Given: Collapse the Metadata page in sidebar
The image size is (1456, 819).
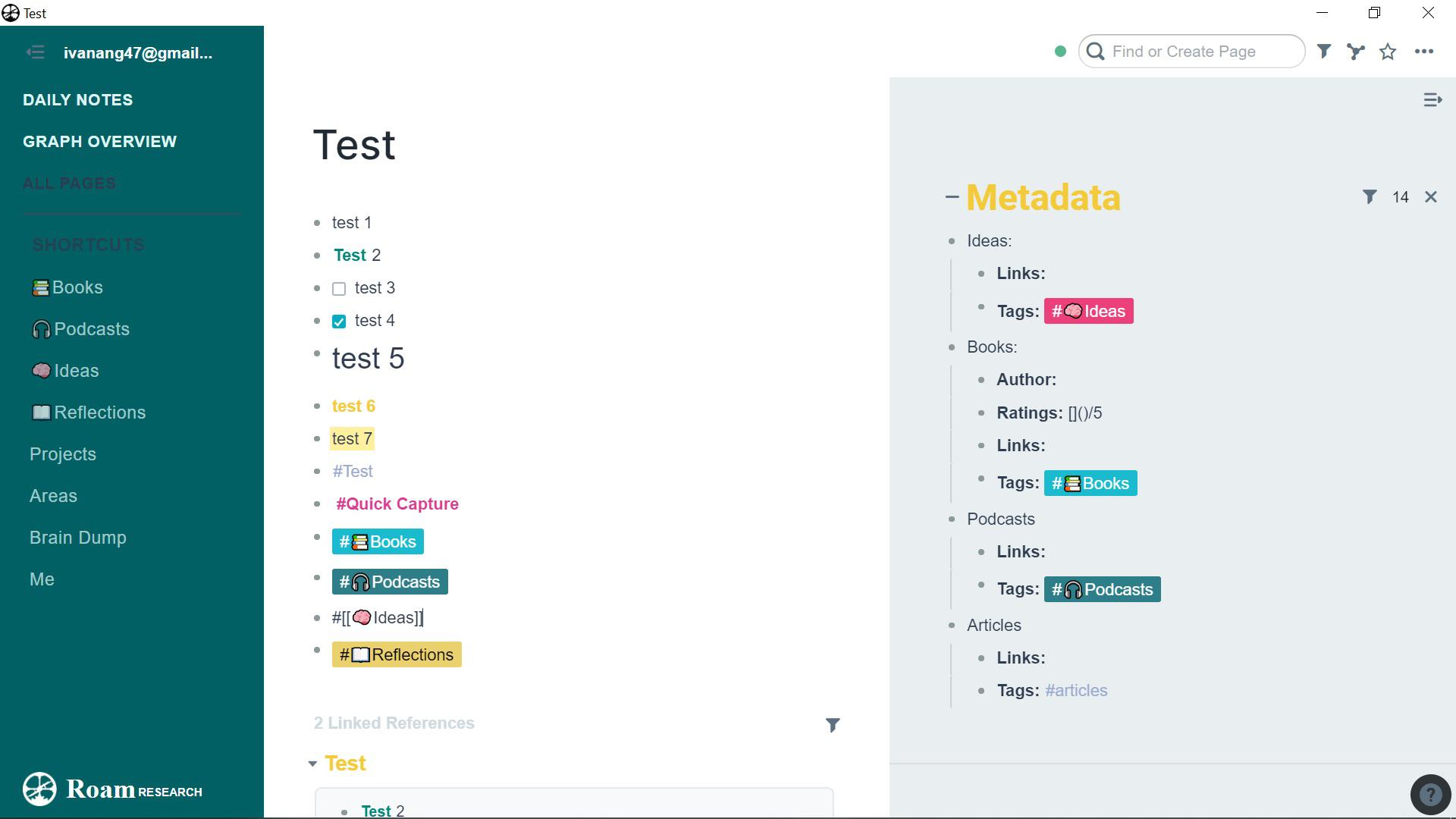Looking at the screenshot, I should tap(952, 197).
